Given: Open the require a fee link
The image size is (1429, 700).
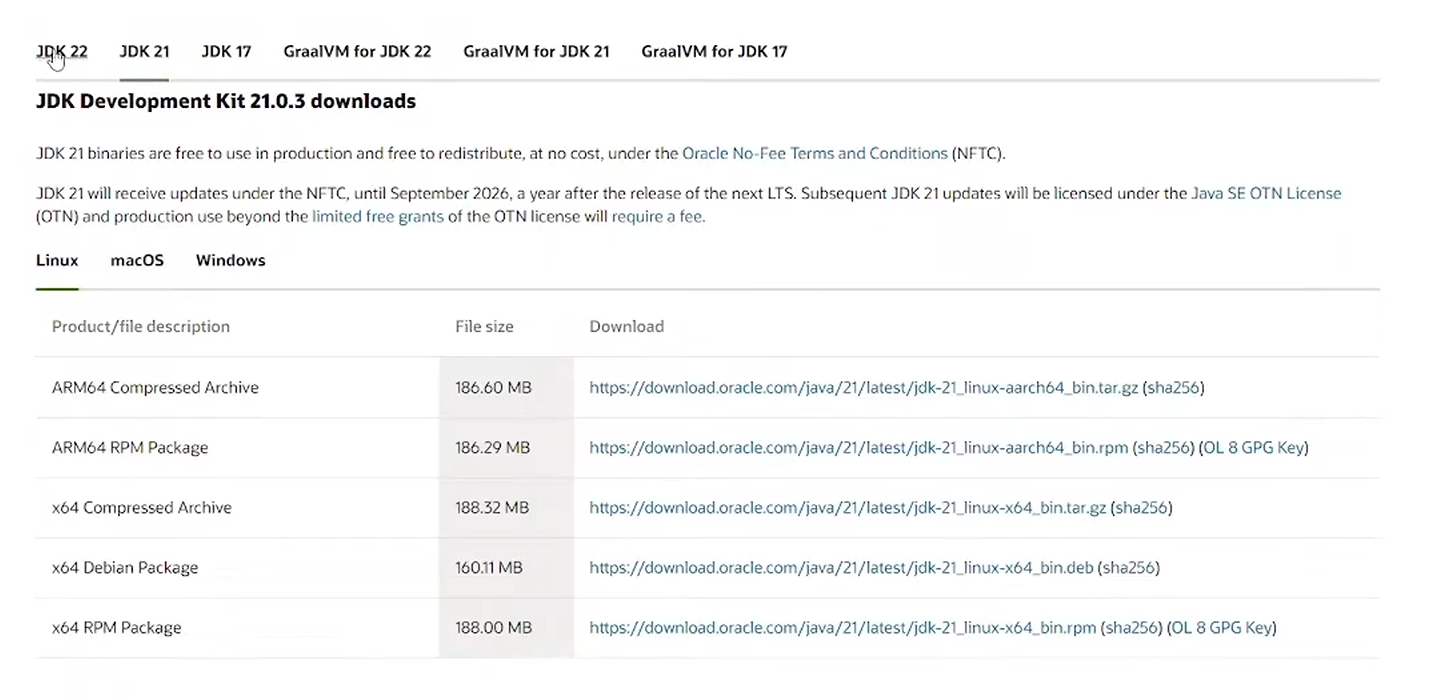Looking at the screenshot, I should click(658, 216).
